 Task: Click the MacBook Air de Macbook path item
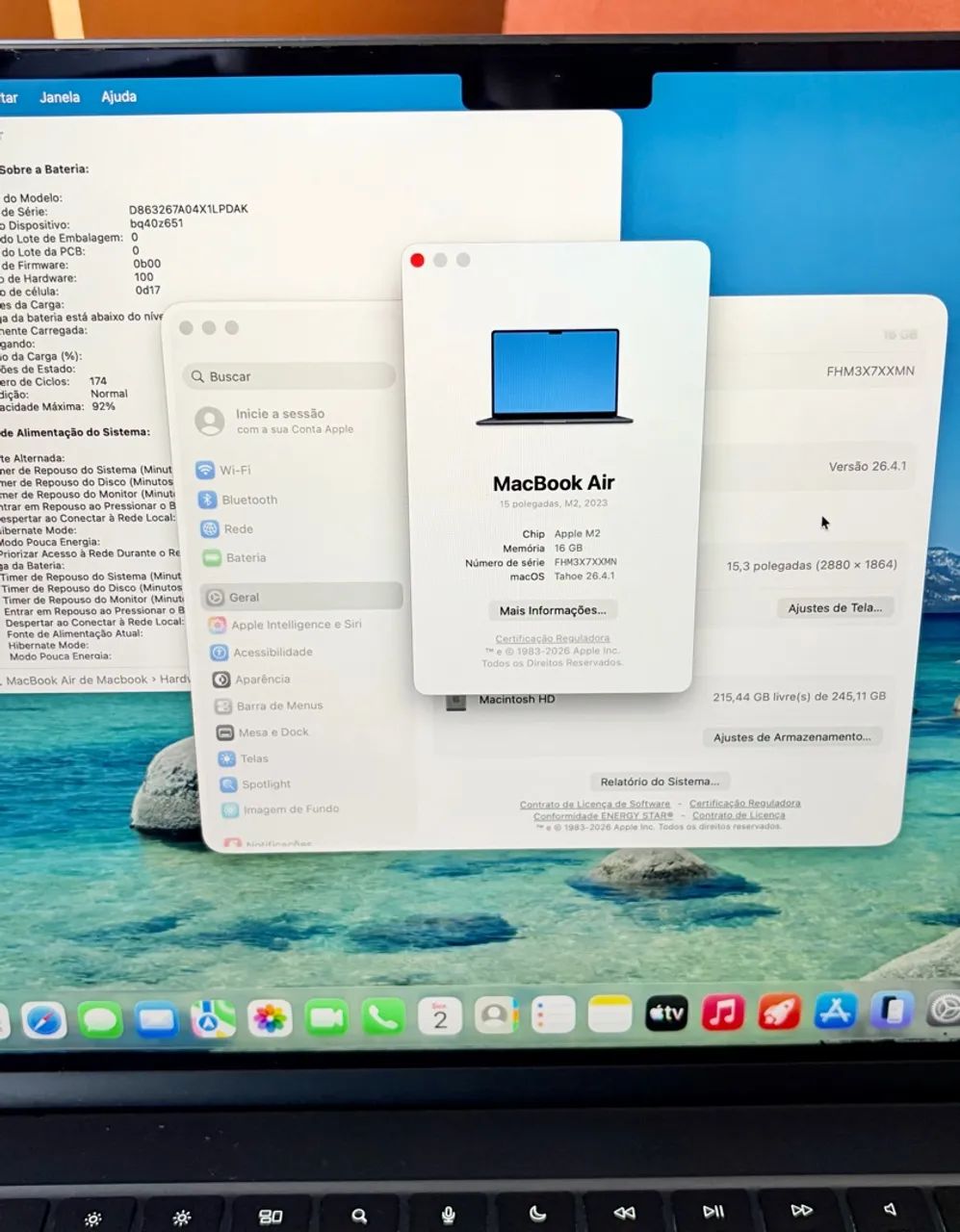point(77,680)
